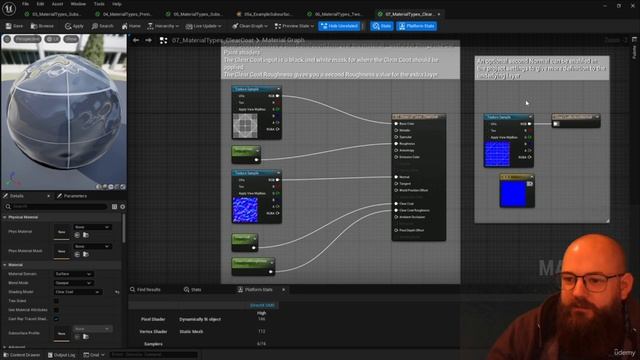
Task: Open the Edit menu
Action: tap(40, 4)
